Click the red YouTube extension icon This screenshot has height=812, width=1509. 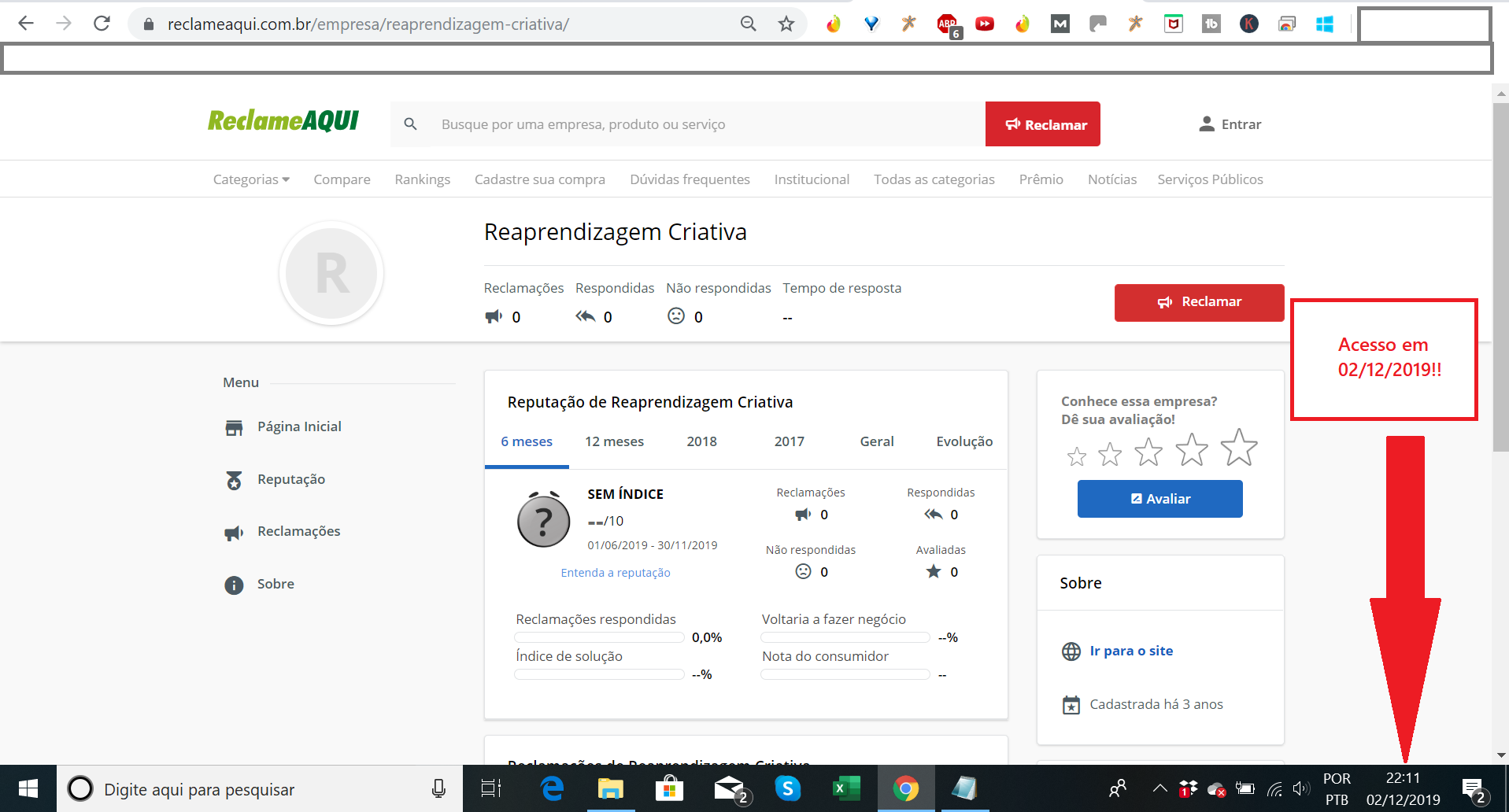point(985,24)
